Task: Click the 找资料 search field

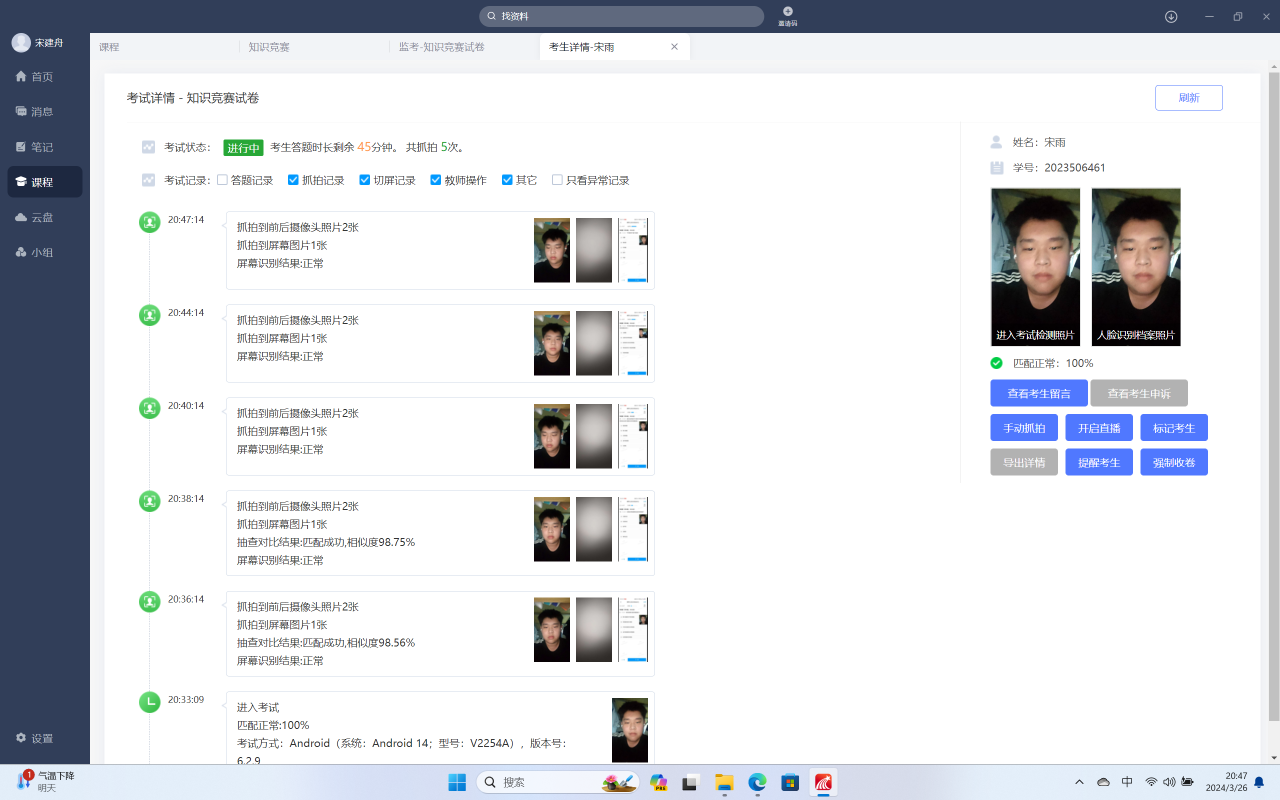Action: coord(621,16)
